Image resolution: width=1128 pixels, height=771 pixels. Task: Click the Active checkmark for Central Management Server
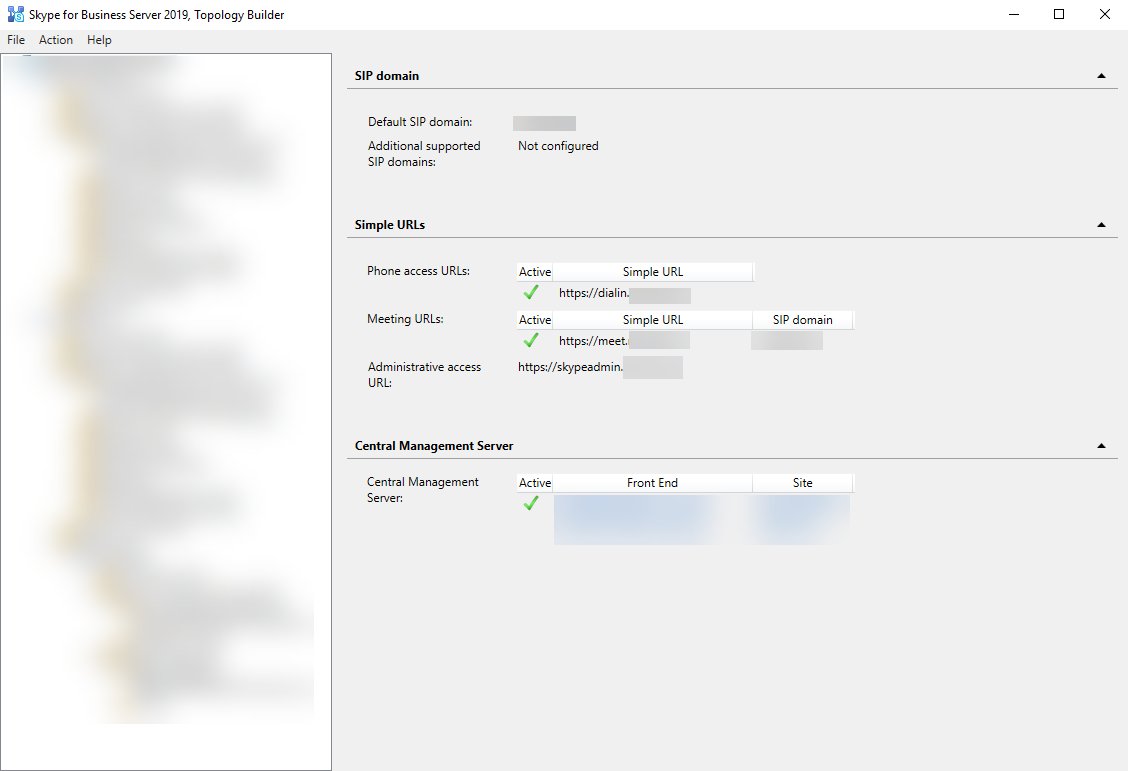pos(531,503)
